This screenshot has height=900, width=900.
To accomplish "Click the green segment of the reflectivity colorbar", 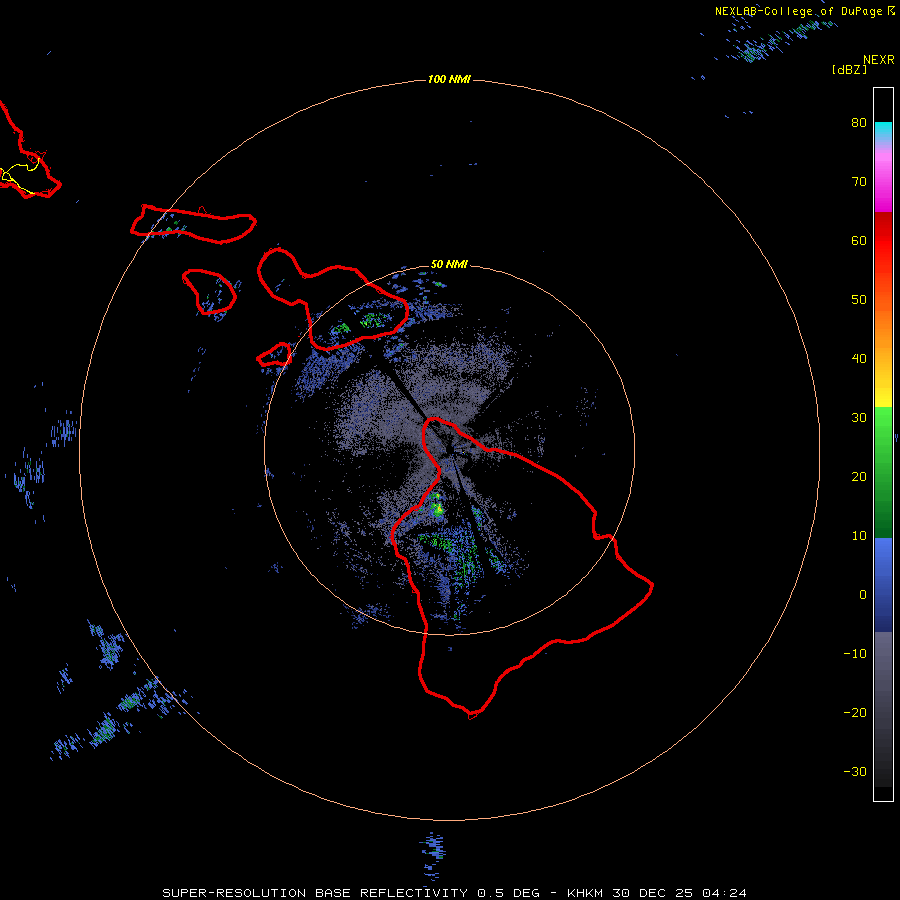I will [883, 472].
